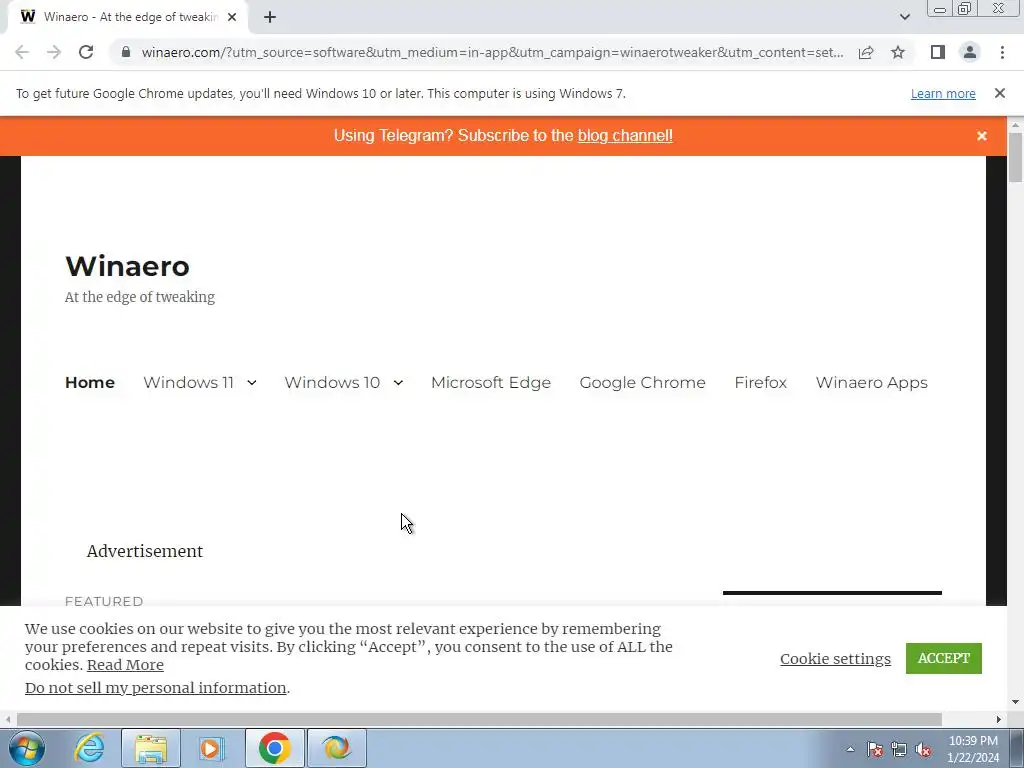Reload the page with the refresh icon

tap(86, 52)
